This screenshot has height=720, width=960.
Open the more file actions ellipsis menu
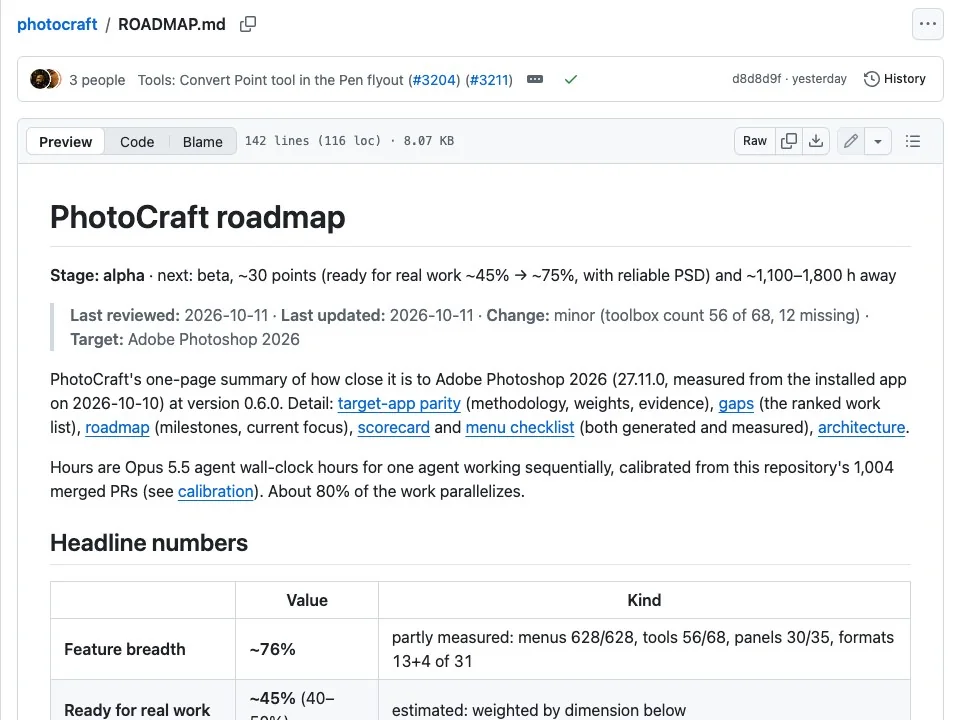coord(928,24)
